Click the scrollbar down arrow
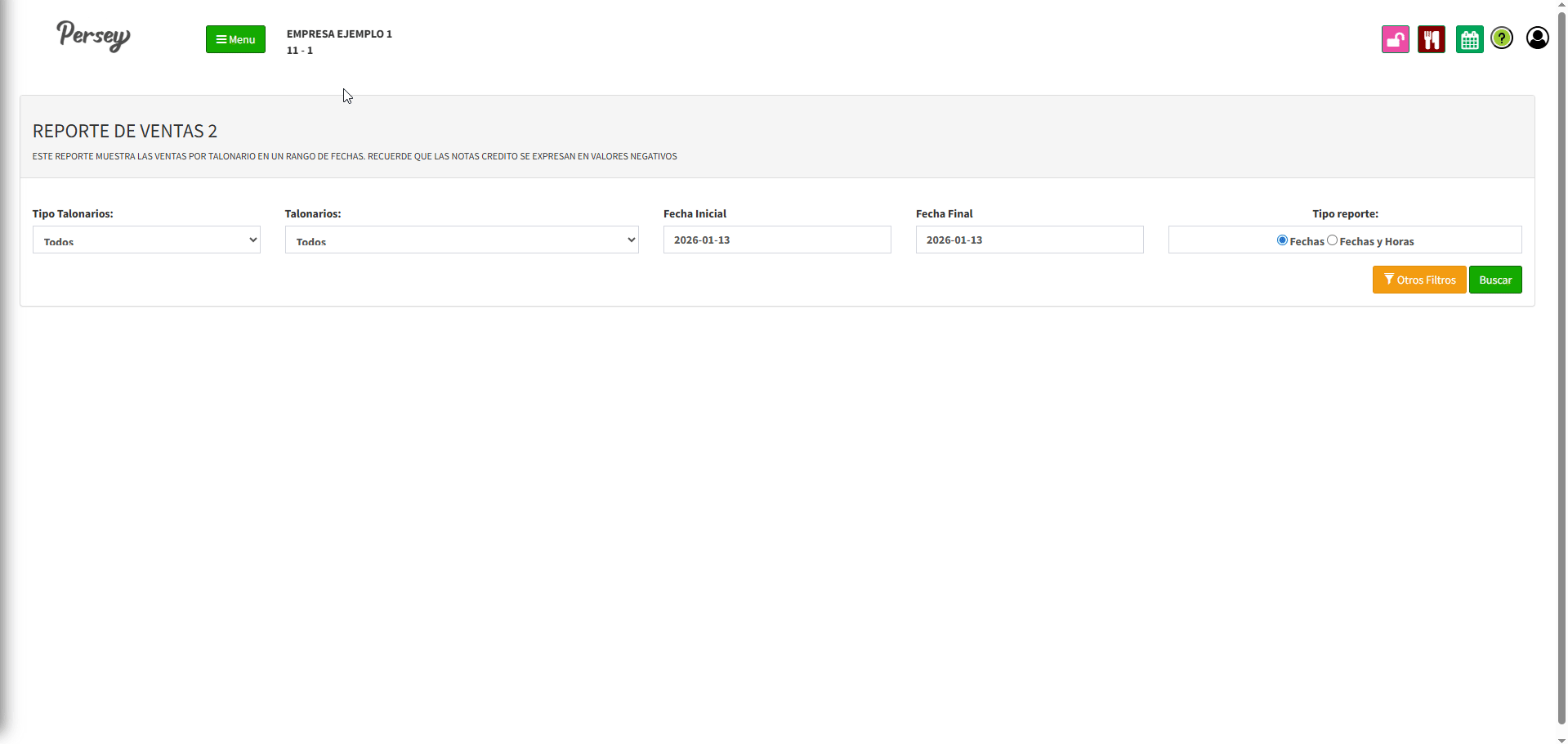The height and width of the screenshot is (744, 1568). (1561, 739)
